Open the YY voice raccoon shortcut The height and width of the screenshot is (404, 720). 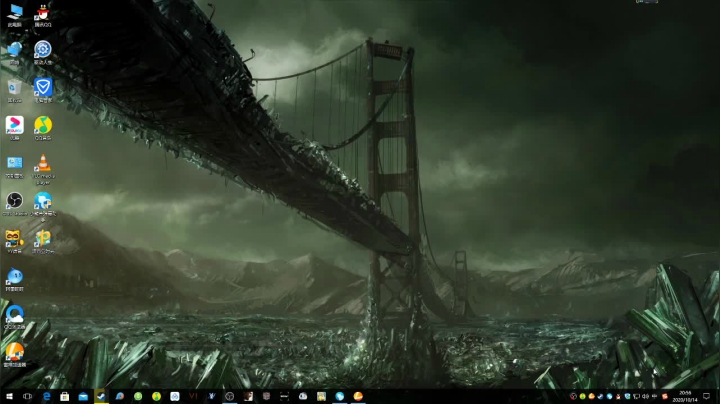point(15,241)
